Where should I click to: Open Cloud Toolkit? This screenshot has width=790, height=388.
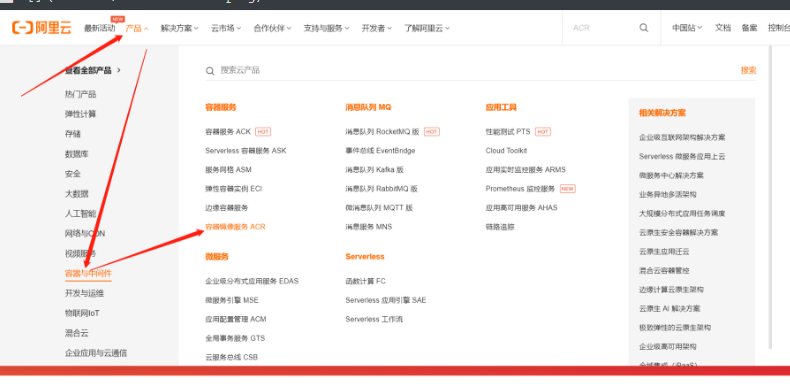coord(506,151)
